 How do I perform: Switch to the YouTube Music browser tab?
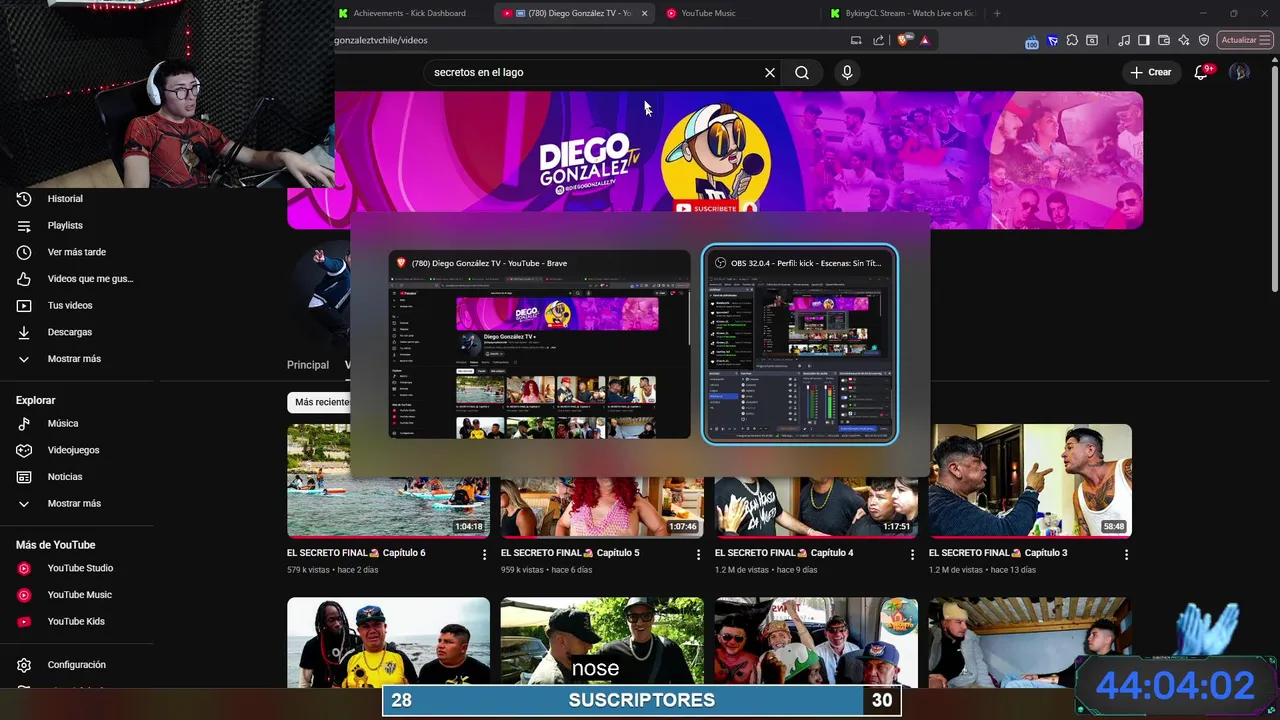coord(708,13)
